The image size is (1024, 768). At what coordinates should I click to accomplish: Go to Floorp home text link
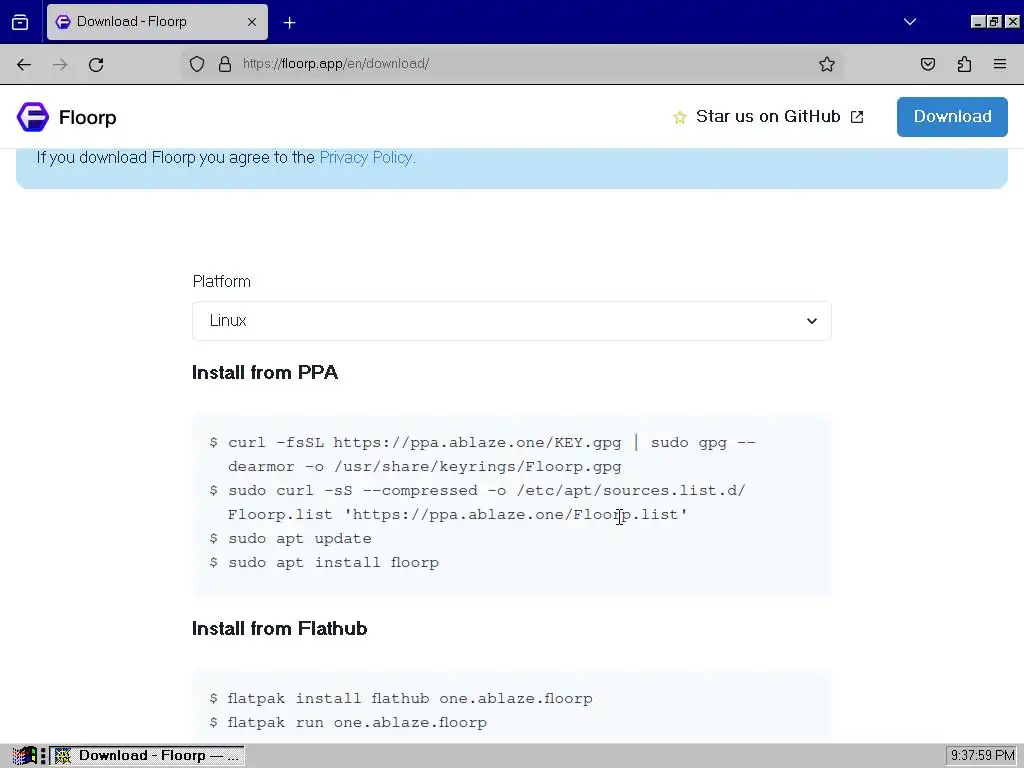click(88, 118)
